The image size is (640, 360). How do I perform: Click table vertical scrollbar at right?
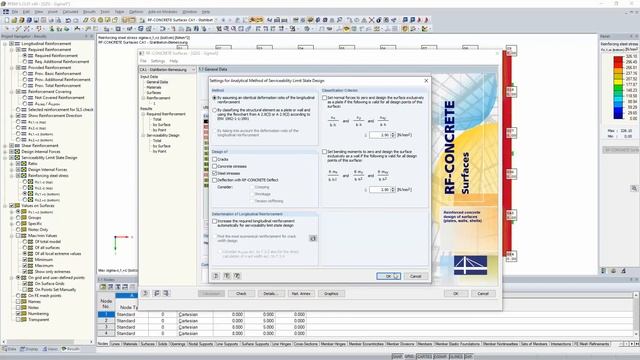[636, 315]
